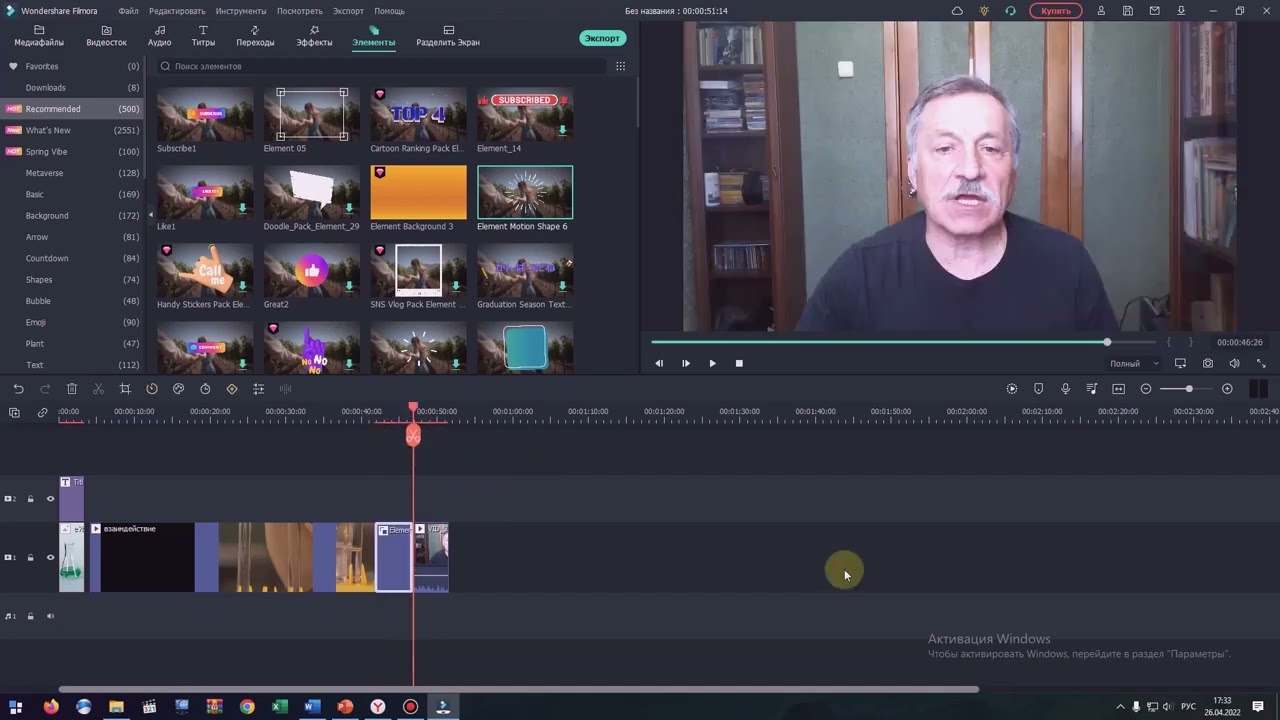Click the green Экспорт button
The width and height of the screenshot is (1280, 720).
602,38
